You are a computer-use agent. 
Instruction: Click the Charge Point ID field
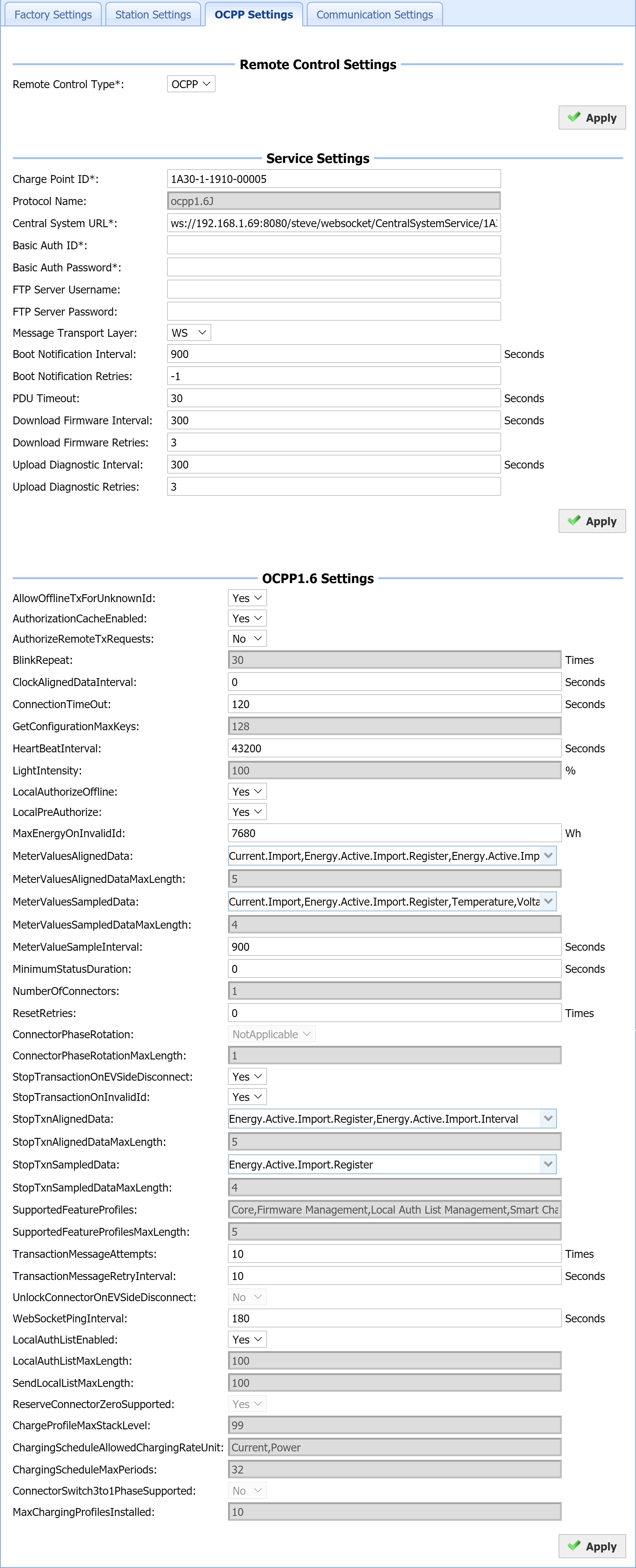333,179
